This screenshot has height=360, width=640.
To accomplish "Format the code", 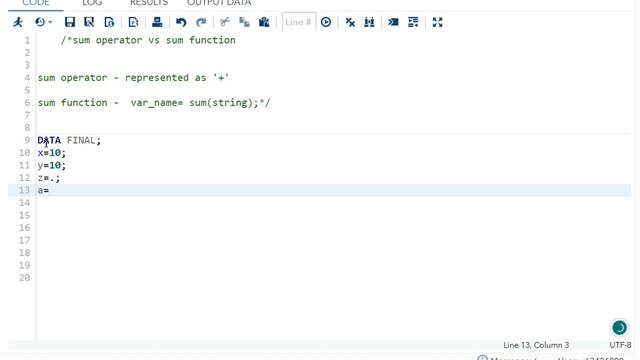I will coord(413,22).
